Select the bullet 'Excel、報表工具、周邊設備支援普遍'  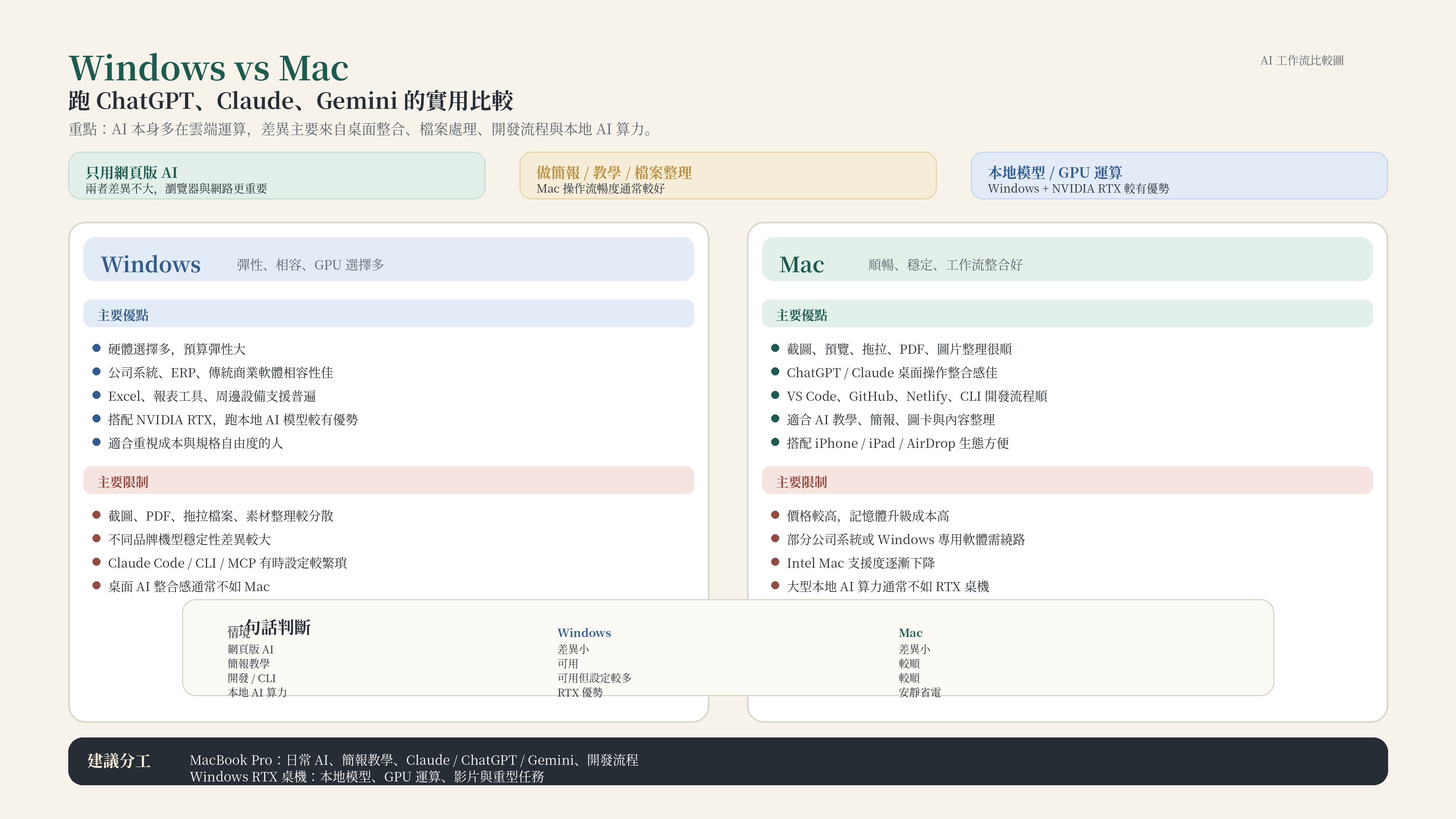pyautogui.click(x=212, y=396)
